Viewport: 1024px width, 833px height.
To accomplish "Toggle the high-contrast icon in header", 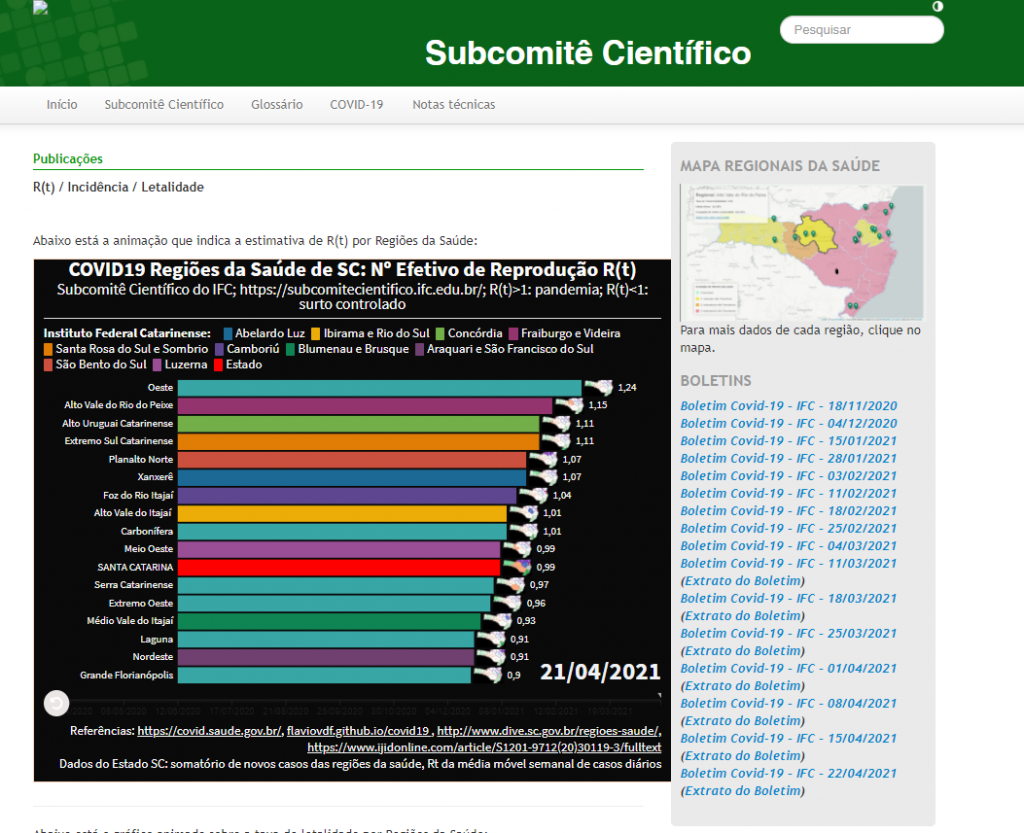I will tap(937, 7).
